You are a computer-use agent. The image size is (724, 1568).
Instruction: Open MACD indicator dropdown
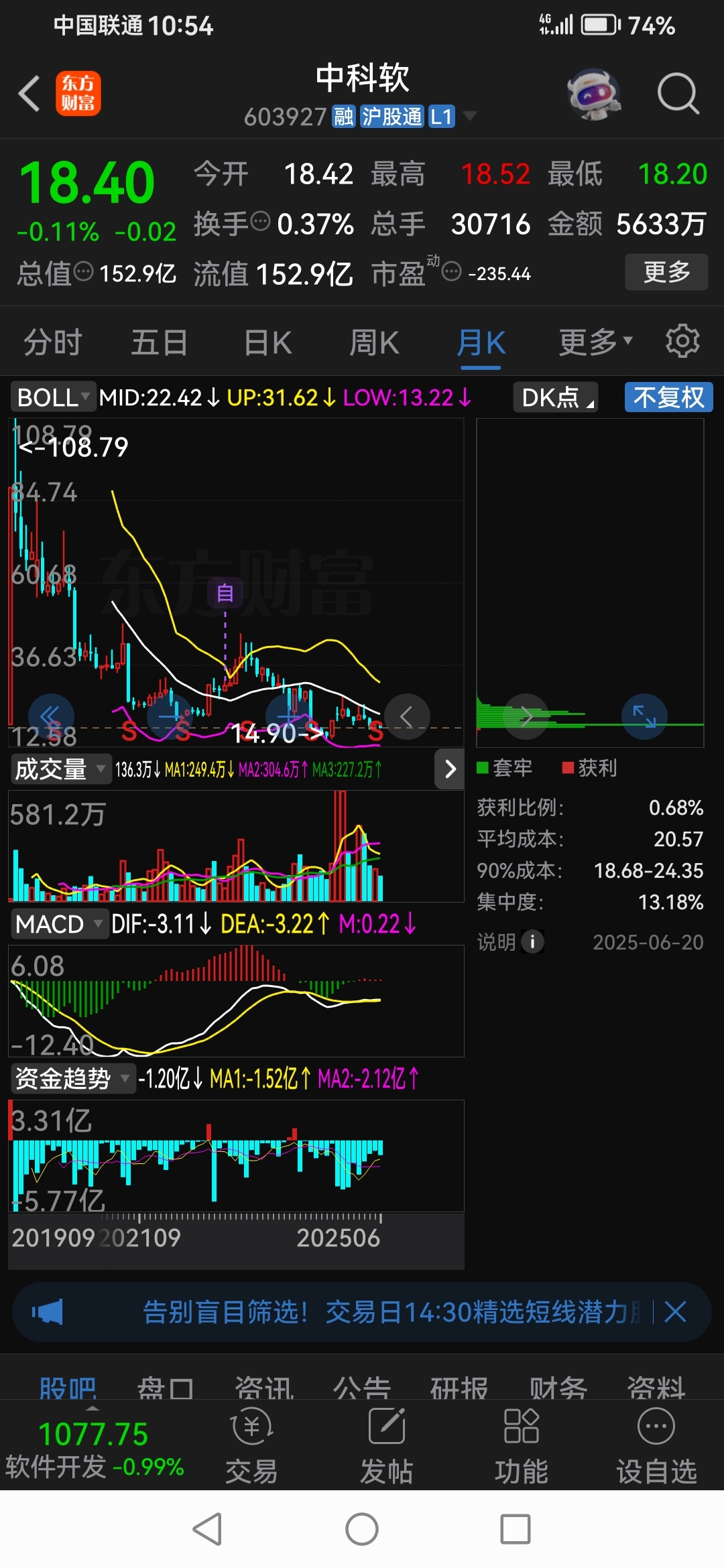coord(60,924)
